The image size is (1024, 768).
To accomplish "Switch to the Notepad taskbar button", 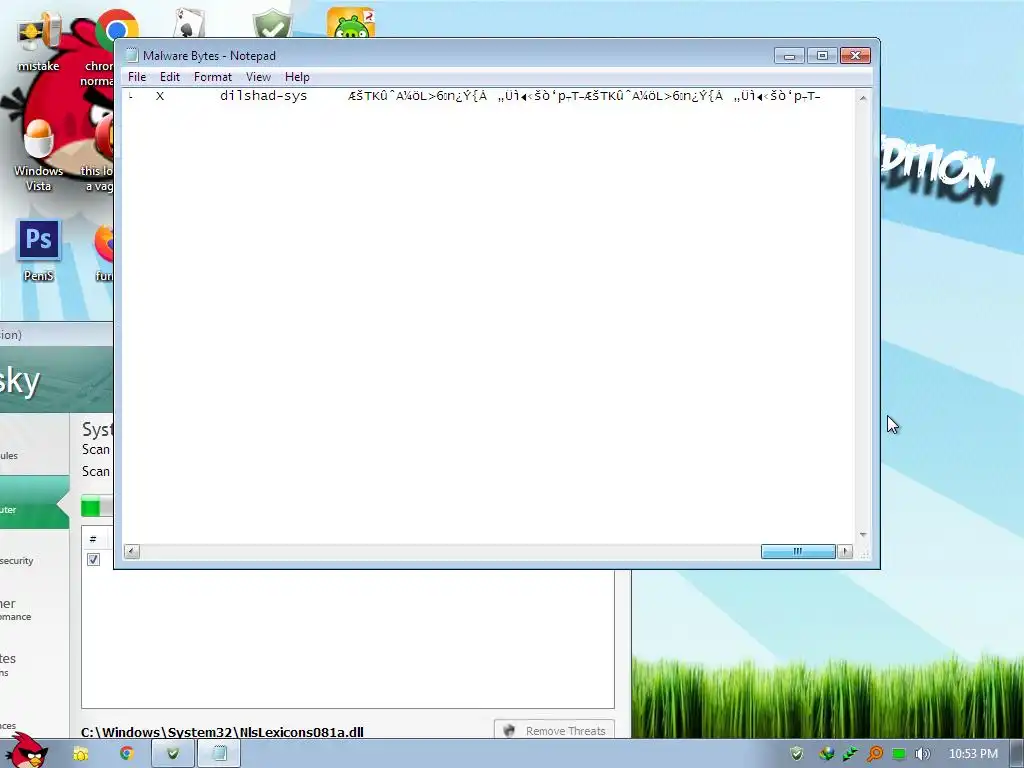I will click(x=219, y=754).
